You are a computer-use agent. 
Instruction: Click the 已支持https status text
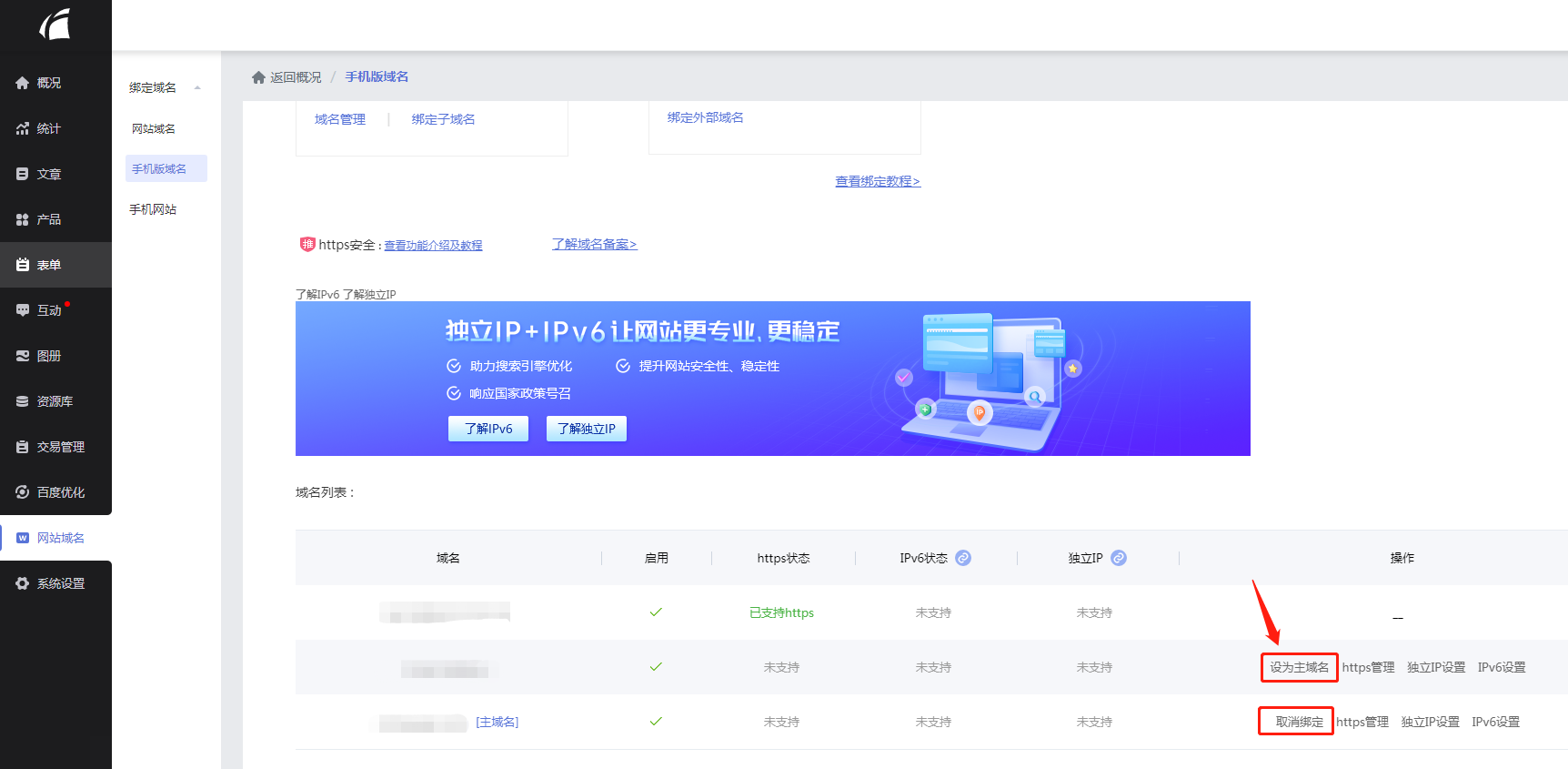pos(781,612)
